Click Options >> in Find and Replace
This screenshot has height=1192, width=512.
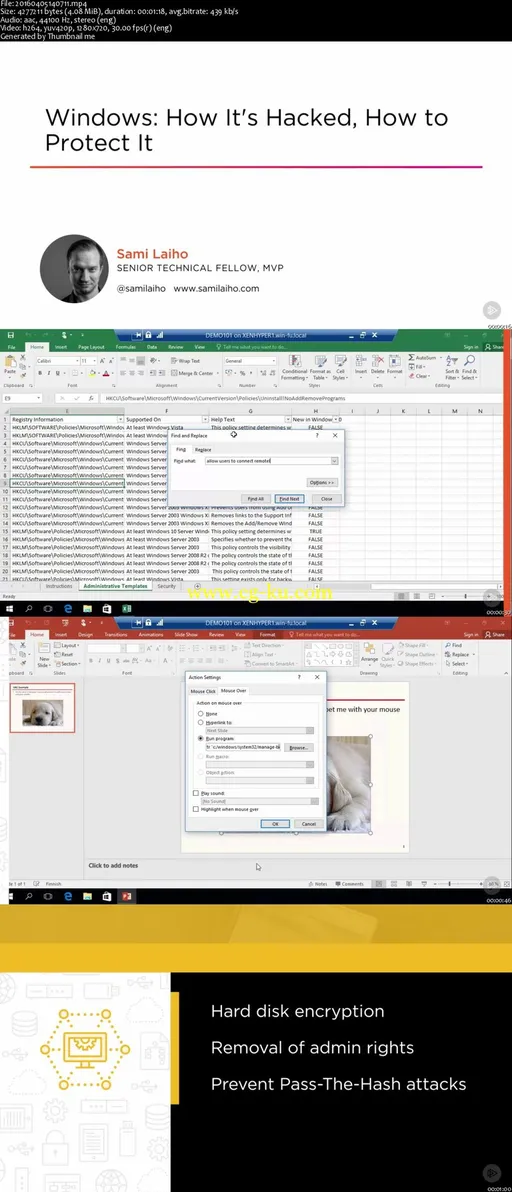coord(322,483)
